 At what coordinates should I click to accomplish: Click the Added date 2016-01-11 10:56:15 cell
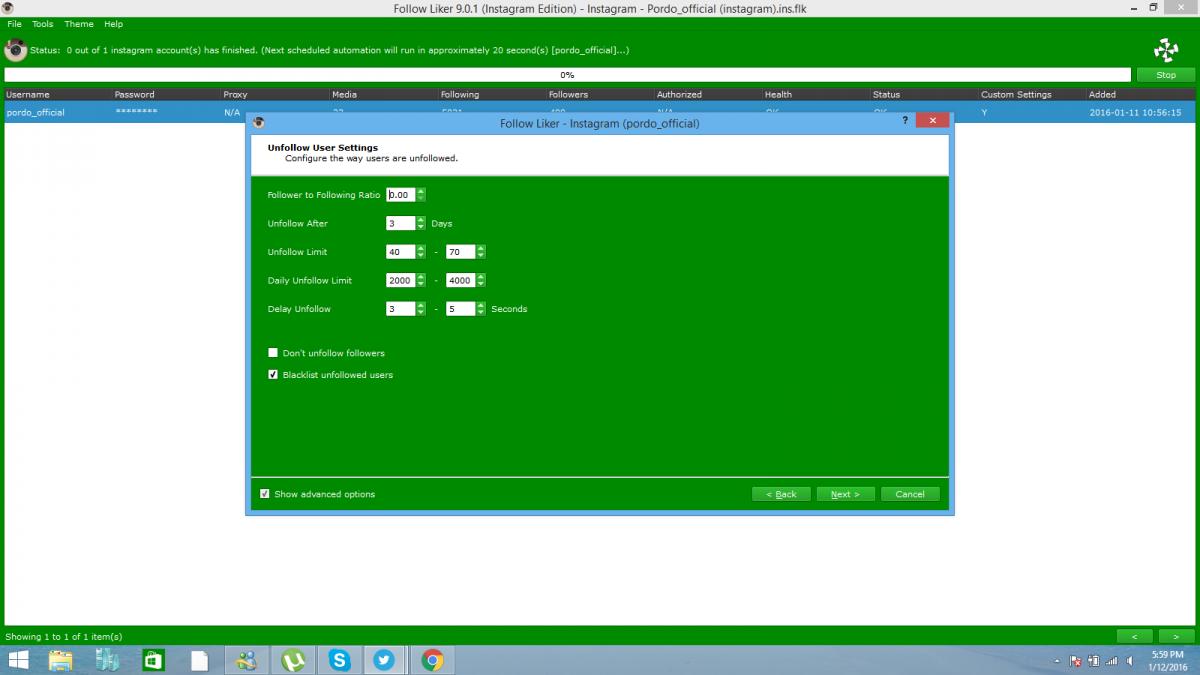[x=1135, y=113]
